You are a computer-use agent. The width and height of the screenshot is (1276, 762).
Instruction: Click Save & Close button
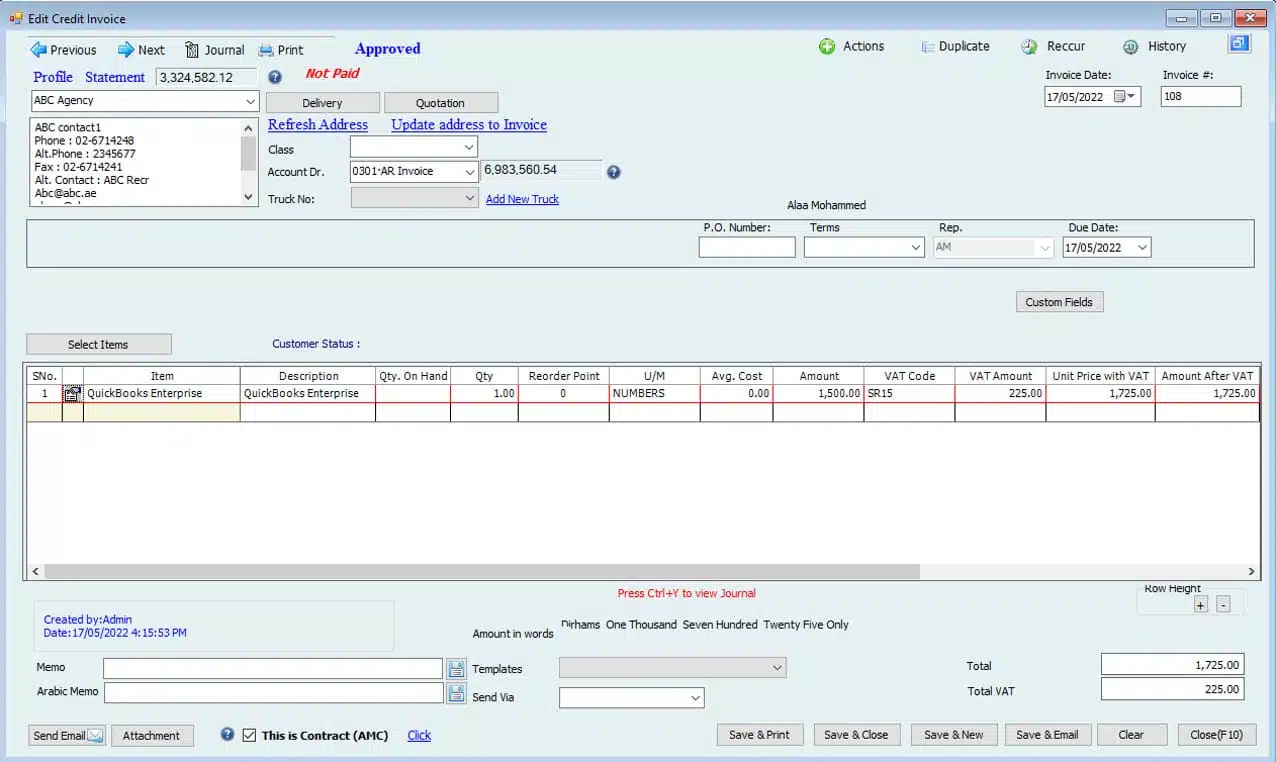(856, 735)
